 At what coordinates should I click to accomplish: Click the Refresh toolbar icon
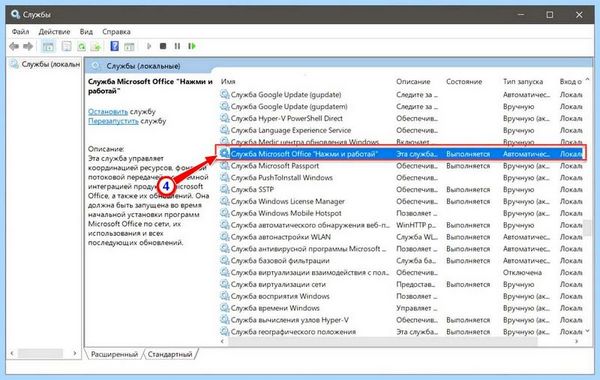point(81,46)
